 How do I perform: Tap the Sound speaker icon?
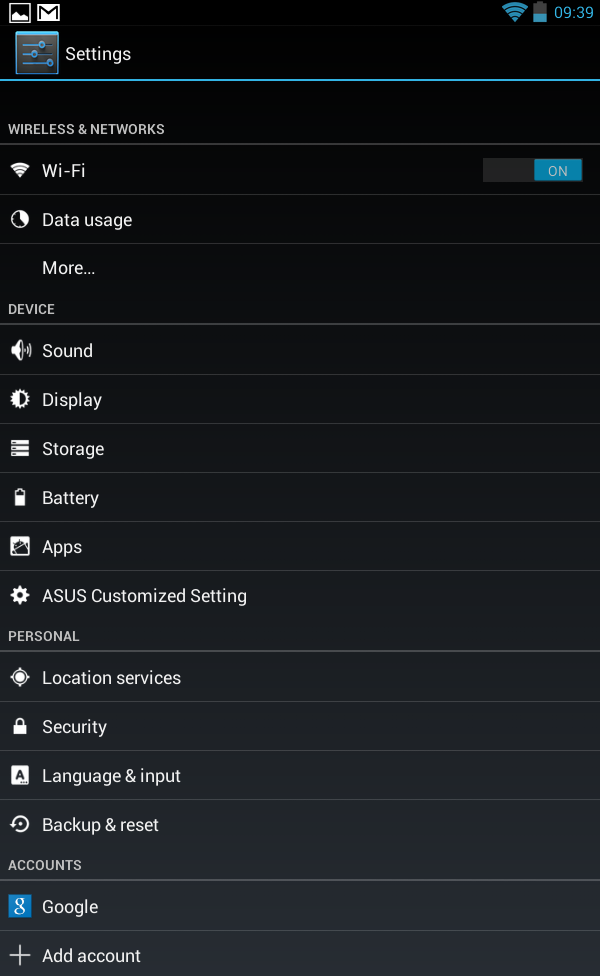tap(20, 351)
